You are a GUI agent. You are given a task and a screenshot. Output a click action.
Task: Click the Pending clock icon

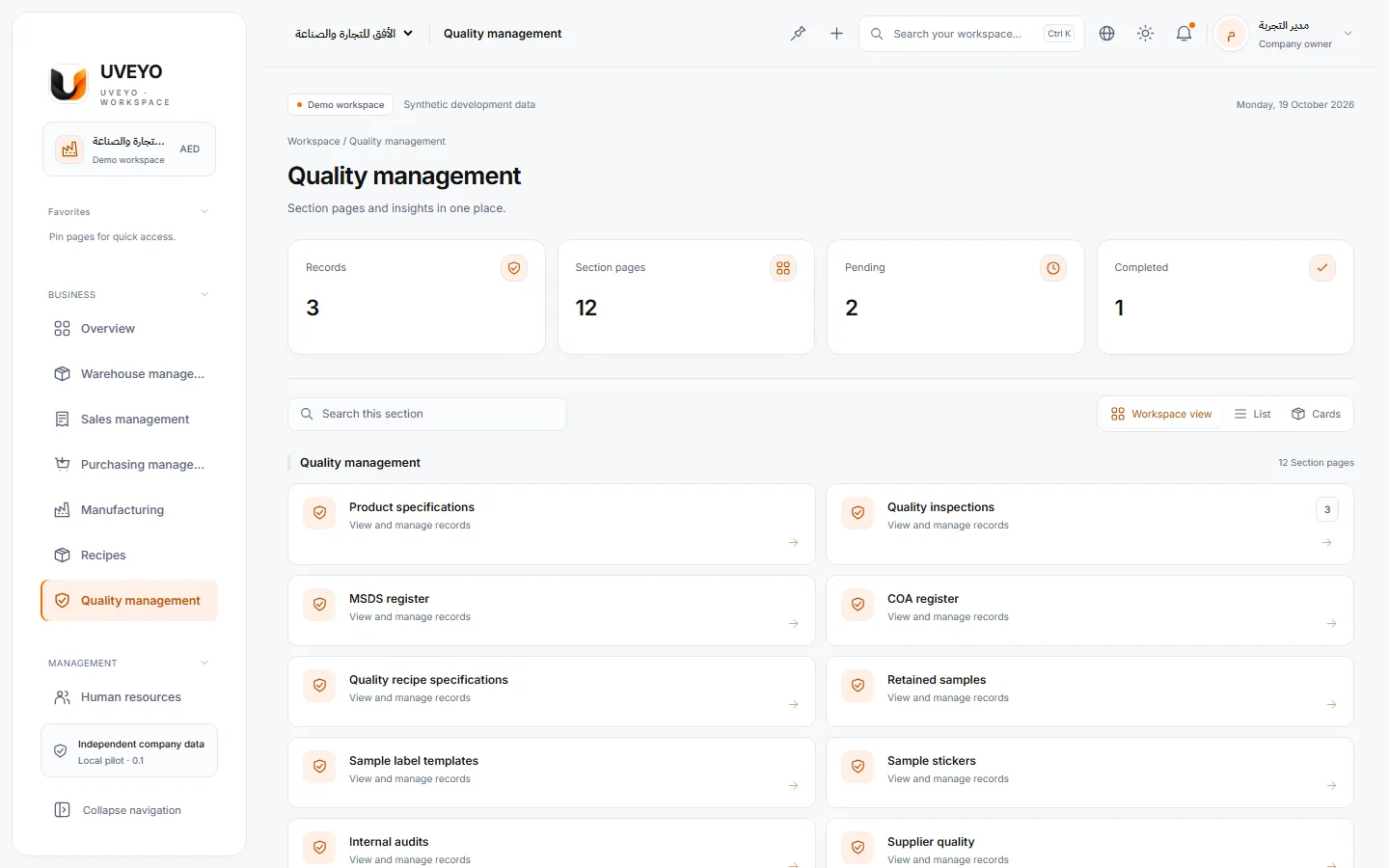(1053, 268)
